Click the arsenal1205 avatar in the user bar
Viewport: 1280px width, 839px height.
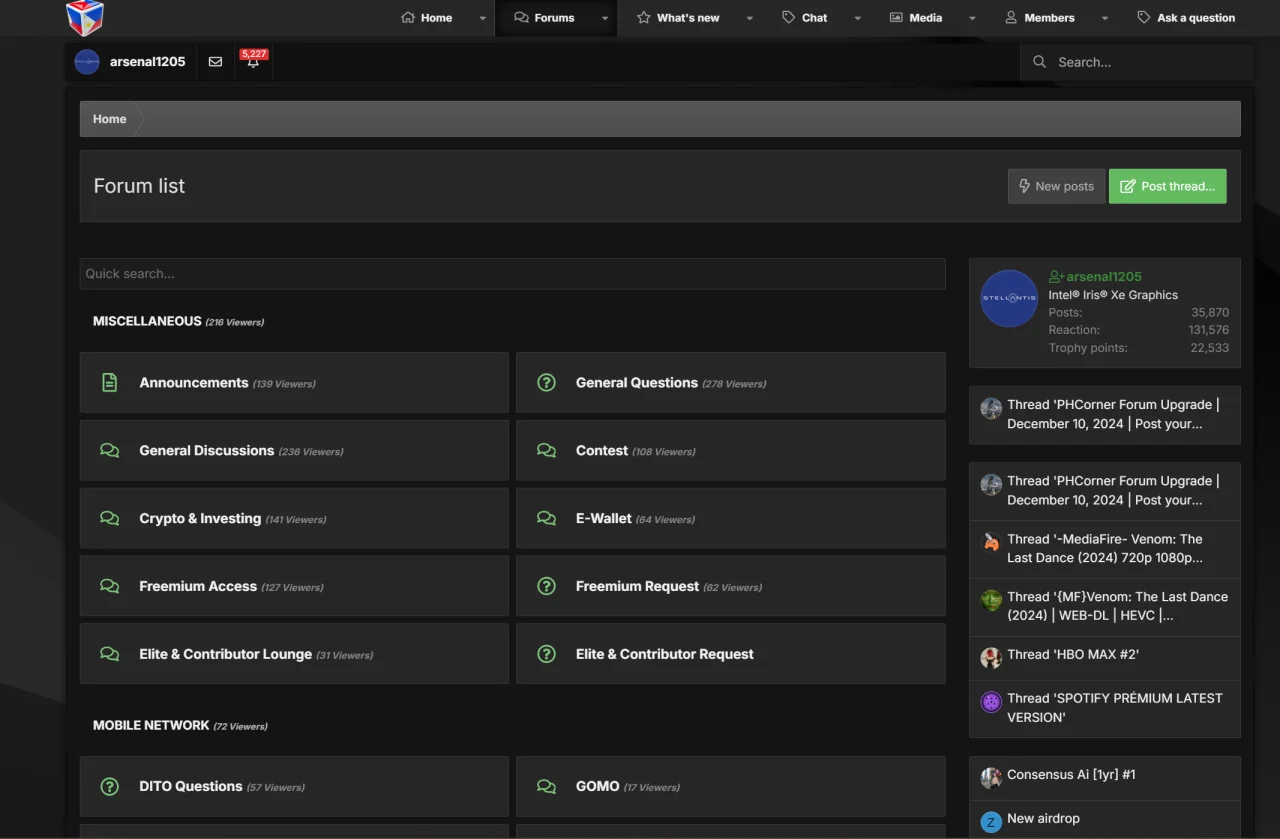87,62
